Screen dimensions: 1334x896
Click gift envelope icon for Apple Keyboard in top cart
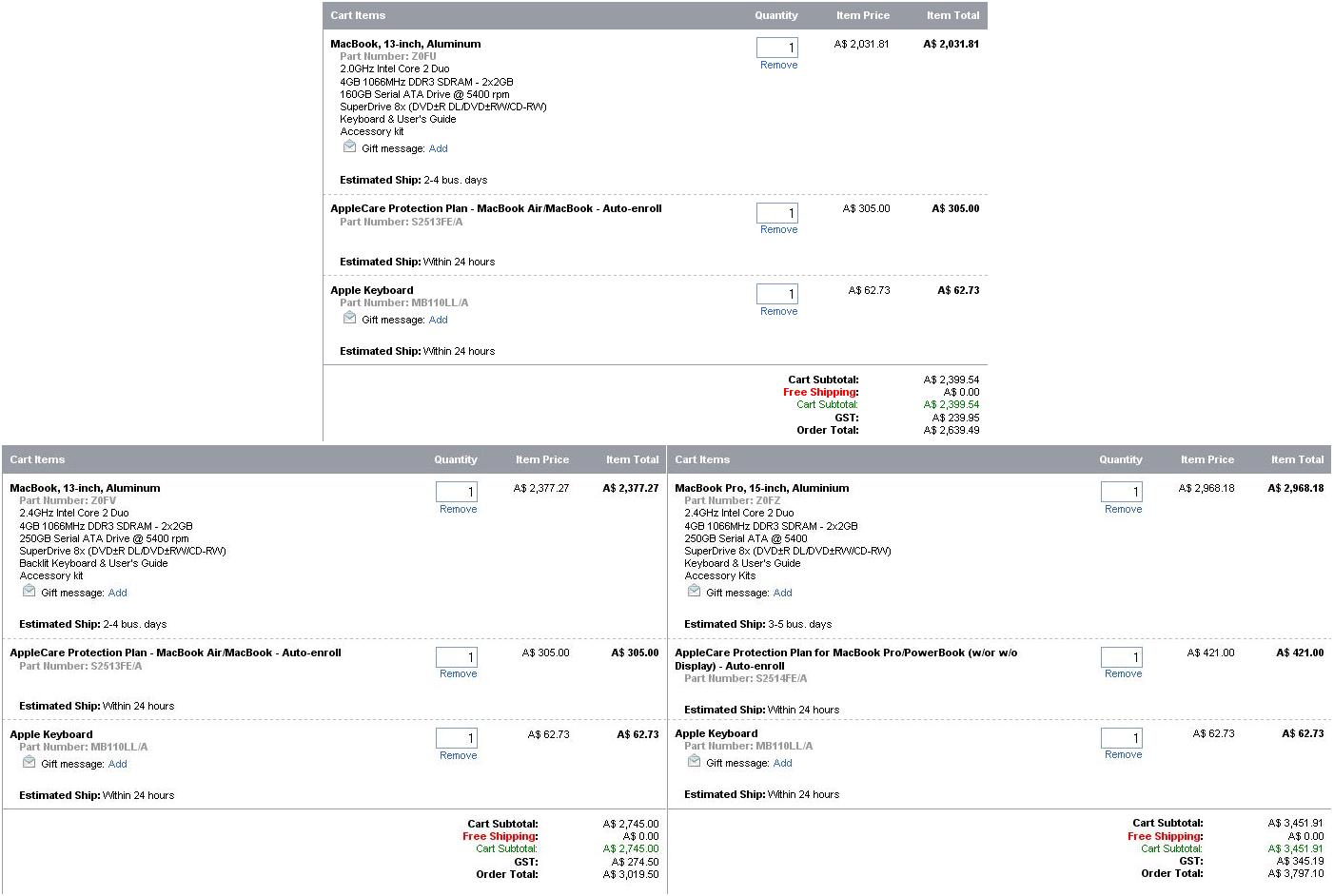tap(349, 319)
